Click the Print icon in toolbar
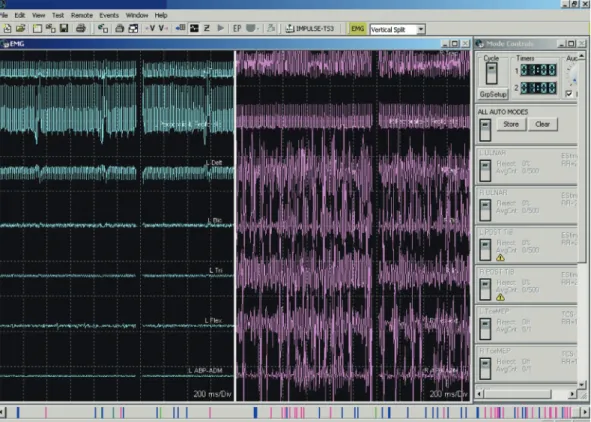This screenshot has height=422, width=591. click(x=81, y=28)
